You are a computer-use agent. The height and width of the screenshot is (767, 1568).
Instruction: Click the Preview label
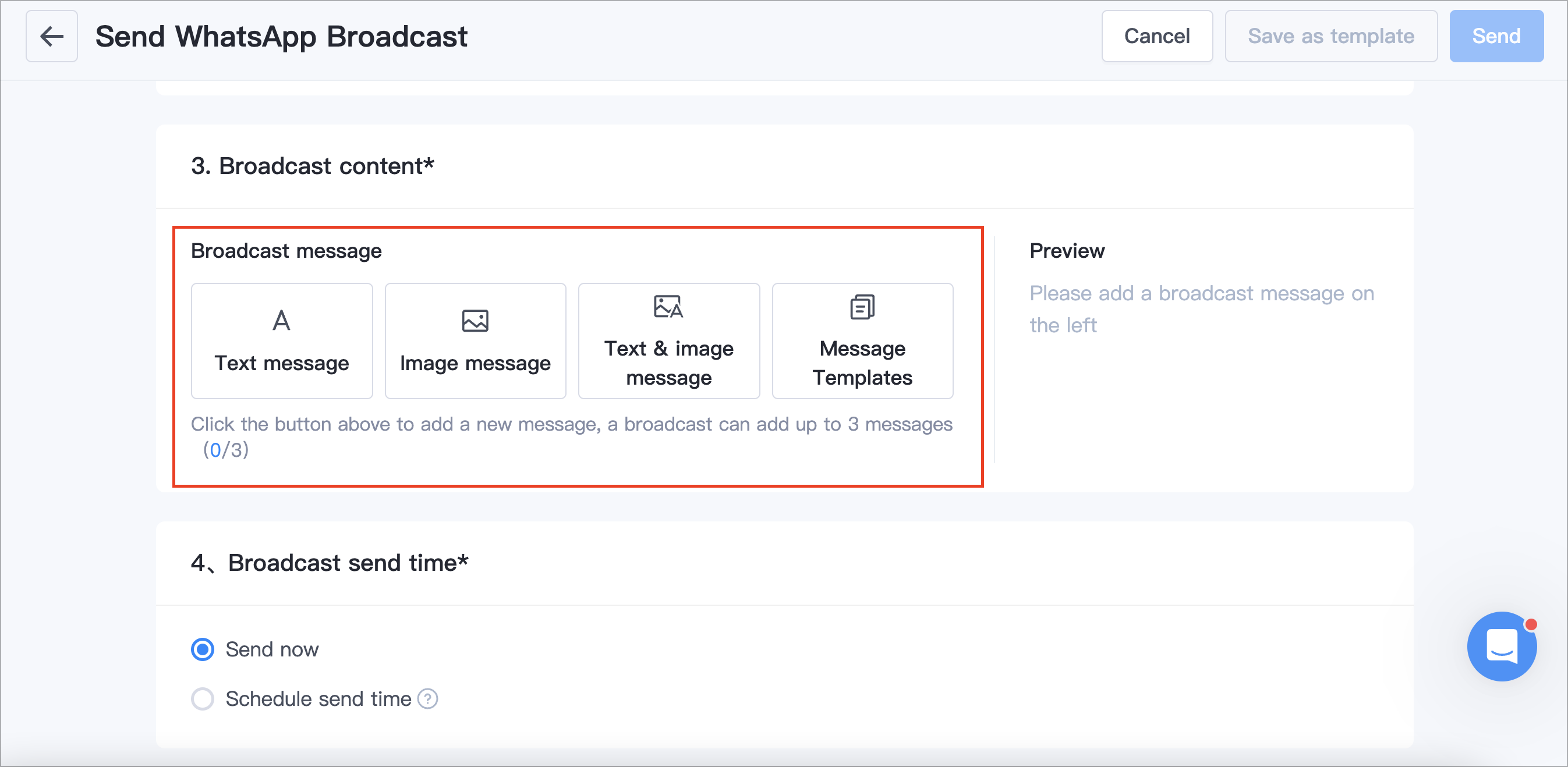coord(1067,251)
